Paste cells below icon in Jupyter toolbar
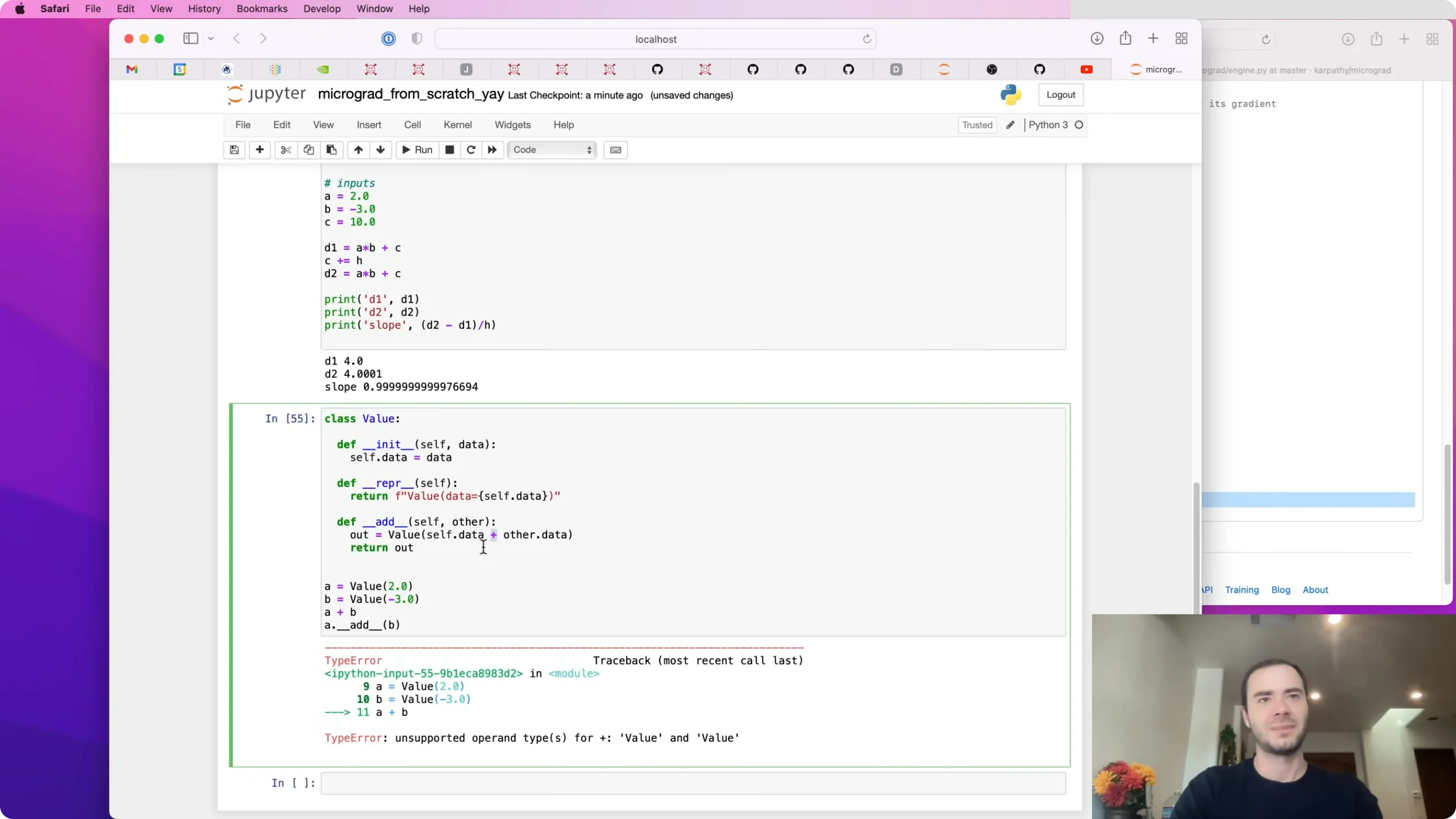 click(x=331, y=150)
